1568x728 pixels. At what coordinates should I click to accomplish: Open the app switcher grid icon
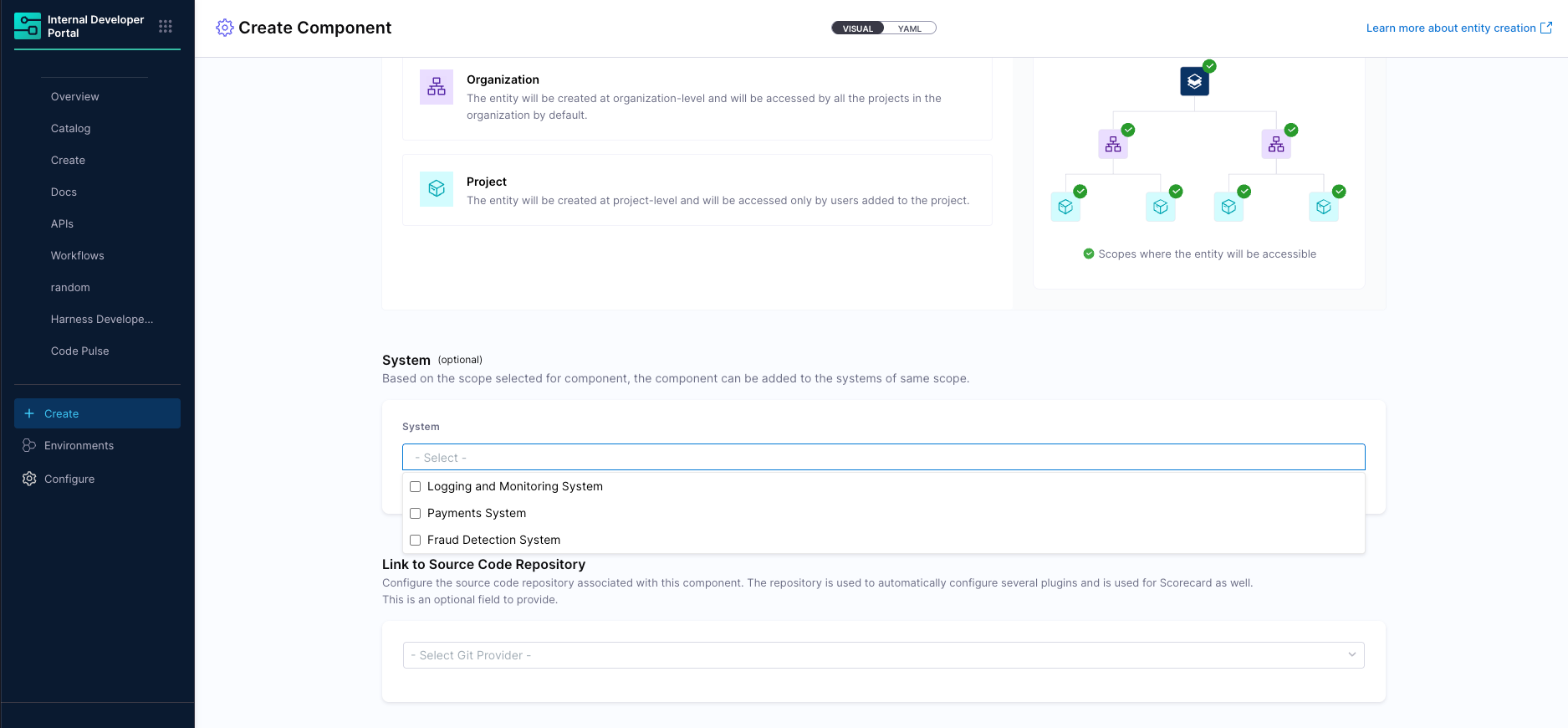click(166, 27)
